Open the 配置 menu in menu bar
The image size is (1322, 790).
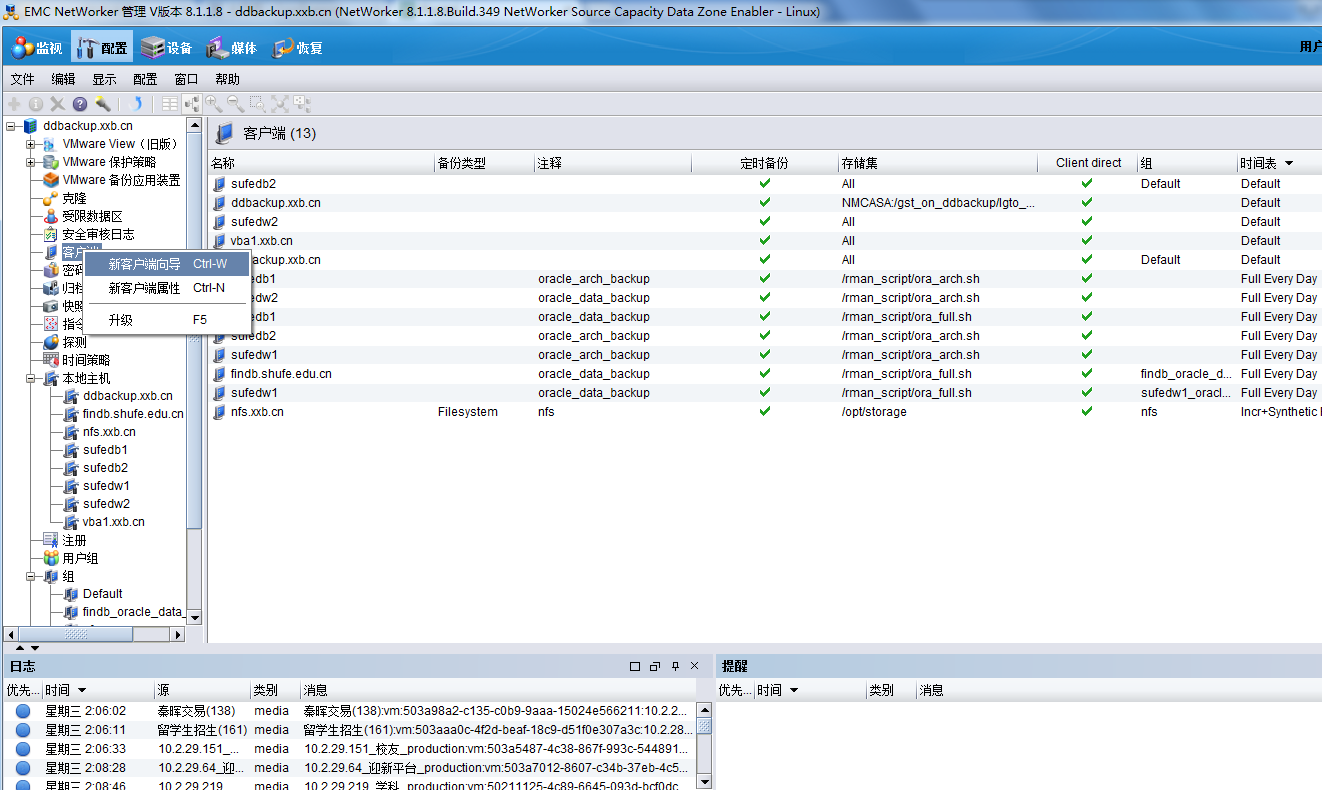145,79
